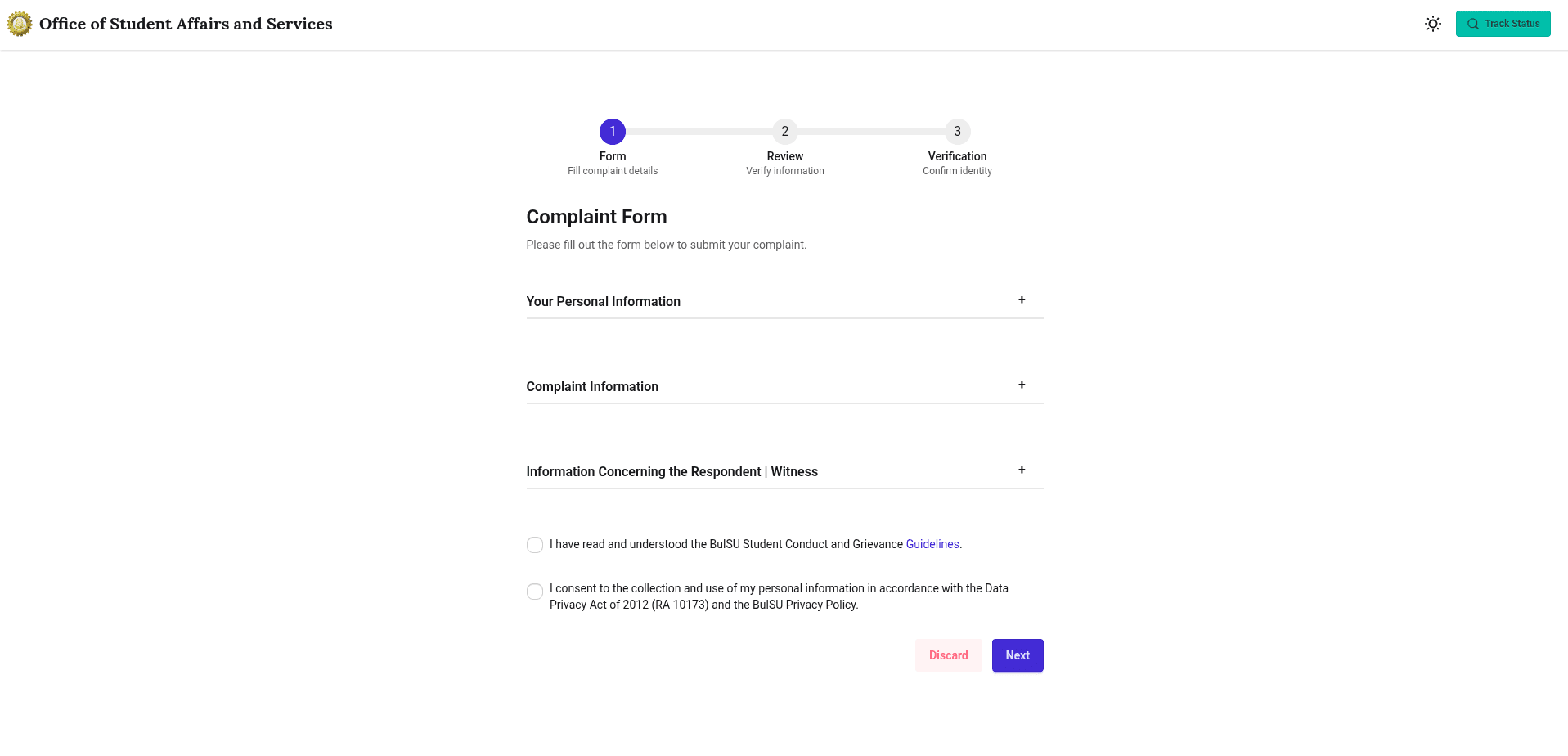
Task: Check the Data Privacy Act consent checkbox
Action: point(535,592)
